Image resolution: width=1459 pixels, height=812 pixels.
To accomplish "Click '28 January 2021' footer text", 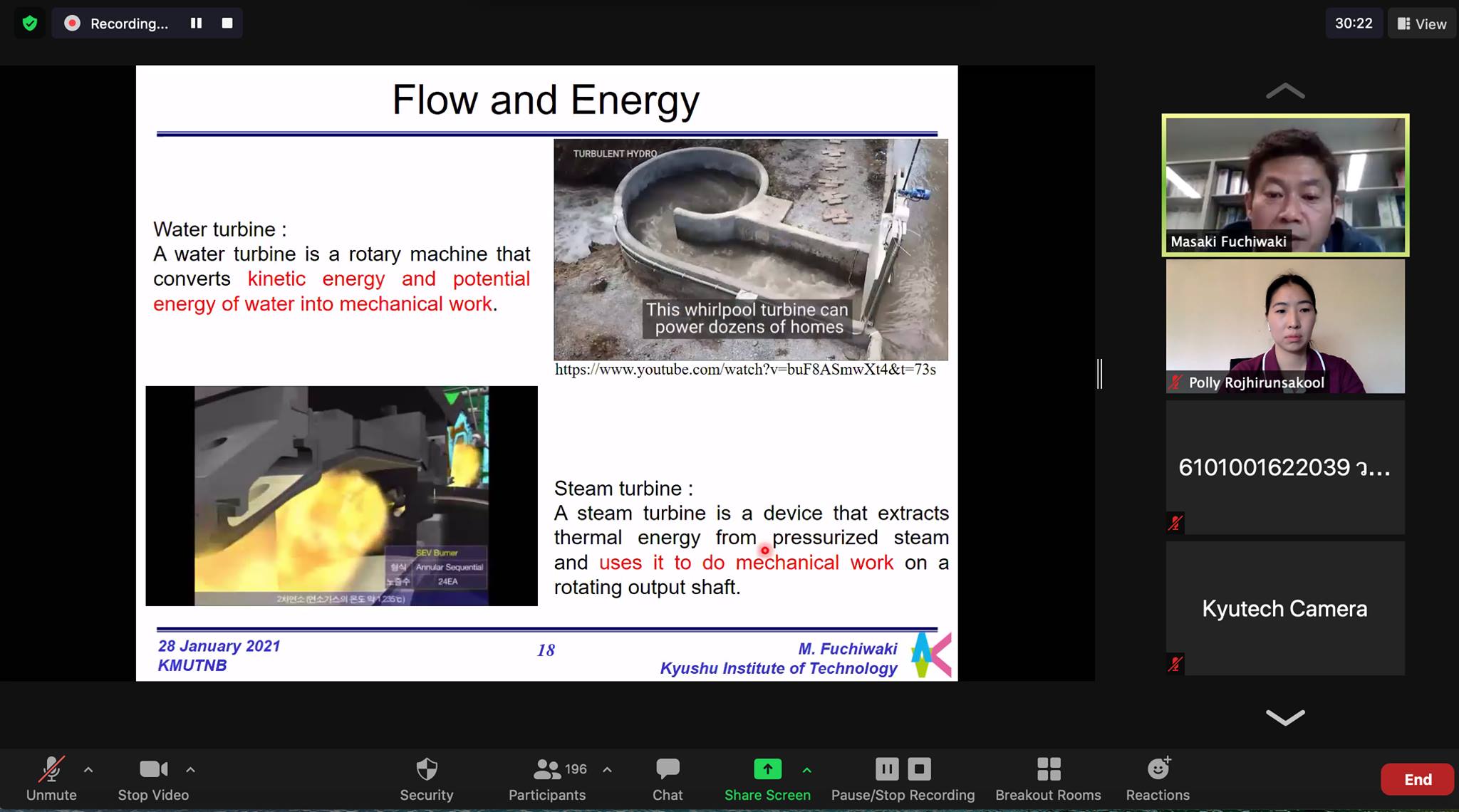I will (x=219, y=646).
